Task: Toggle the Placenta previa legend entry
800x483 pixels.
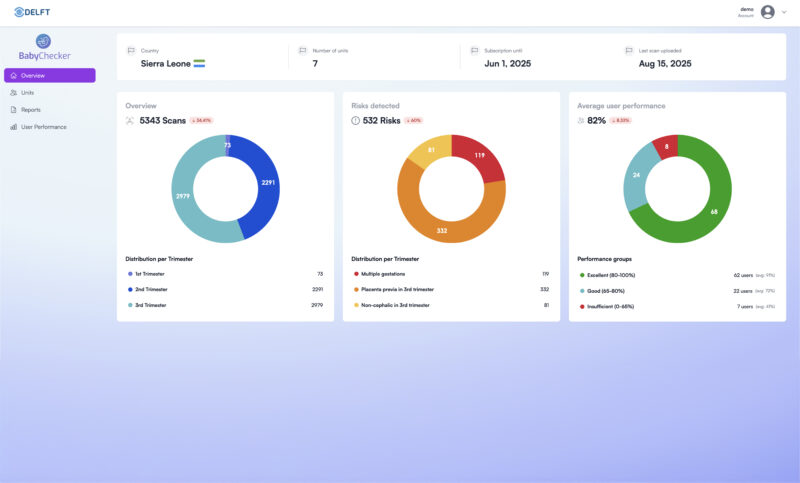Action: 394,289
